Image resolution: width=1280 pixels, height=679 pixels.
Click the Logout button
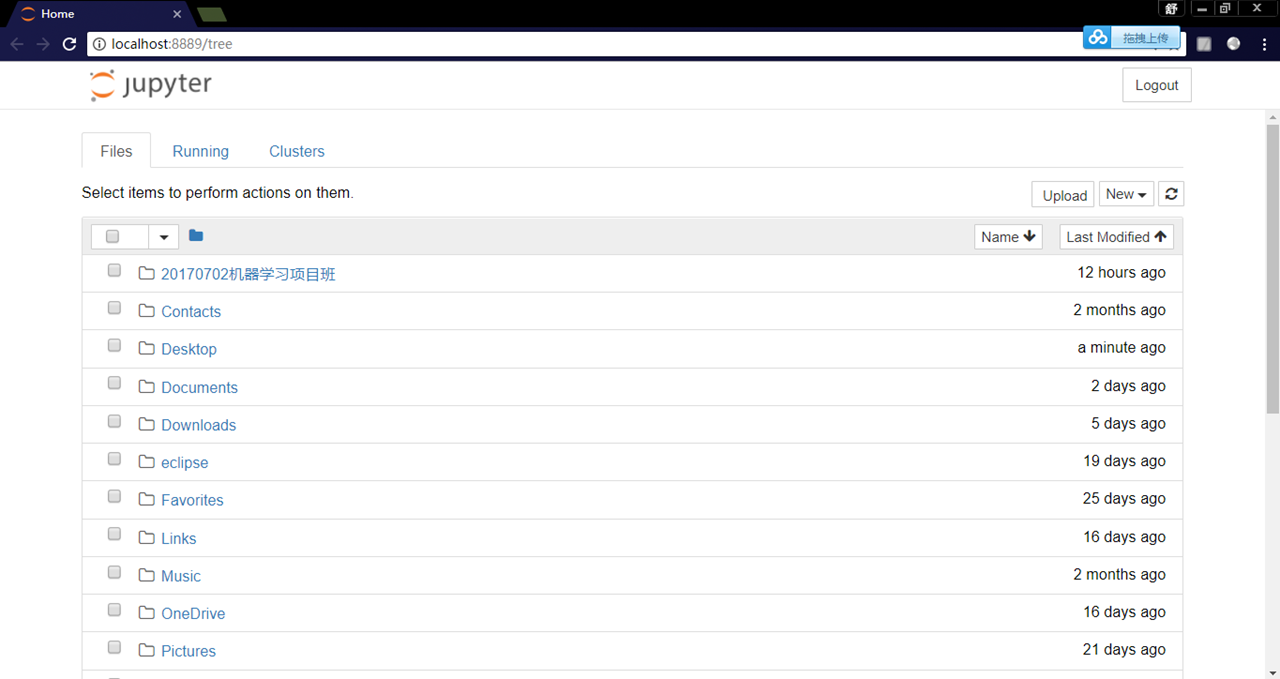(x=1157, y=85)
